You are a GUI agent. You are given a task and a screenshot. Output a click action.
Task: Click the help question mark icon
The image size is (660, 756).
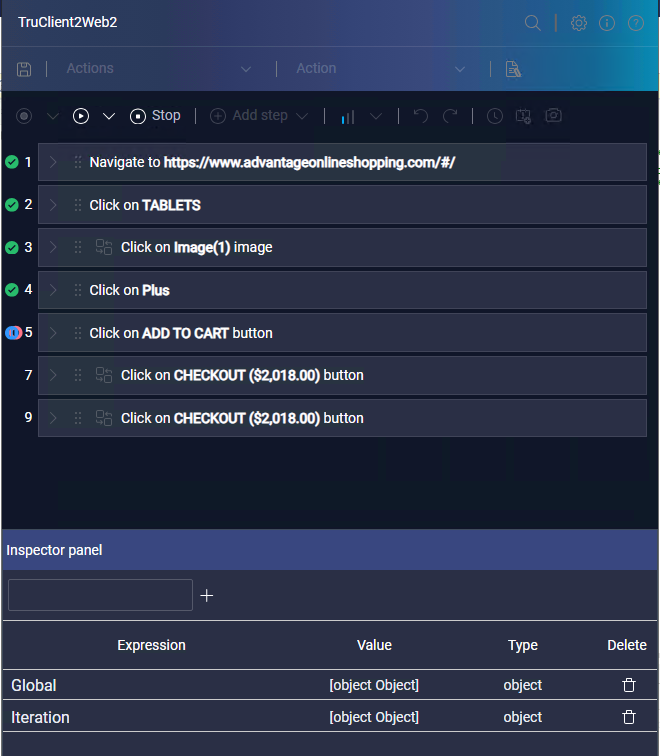click(x=635, y=23)
